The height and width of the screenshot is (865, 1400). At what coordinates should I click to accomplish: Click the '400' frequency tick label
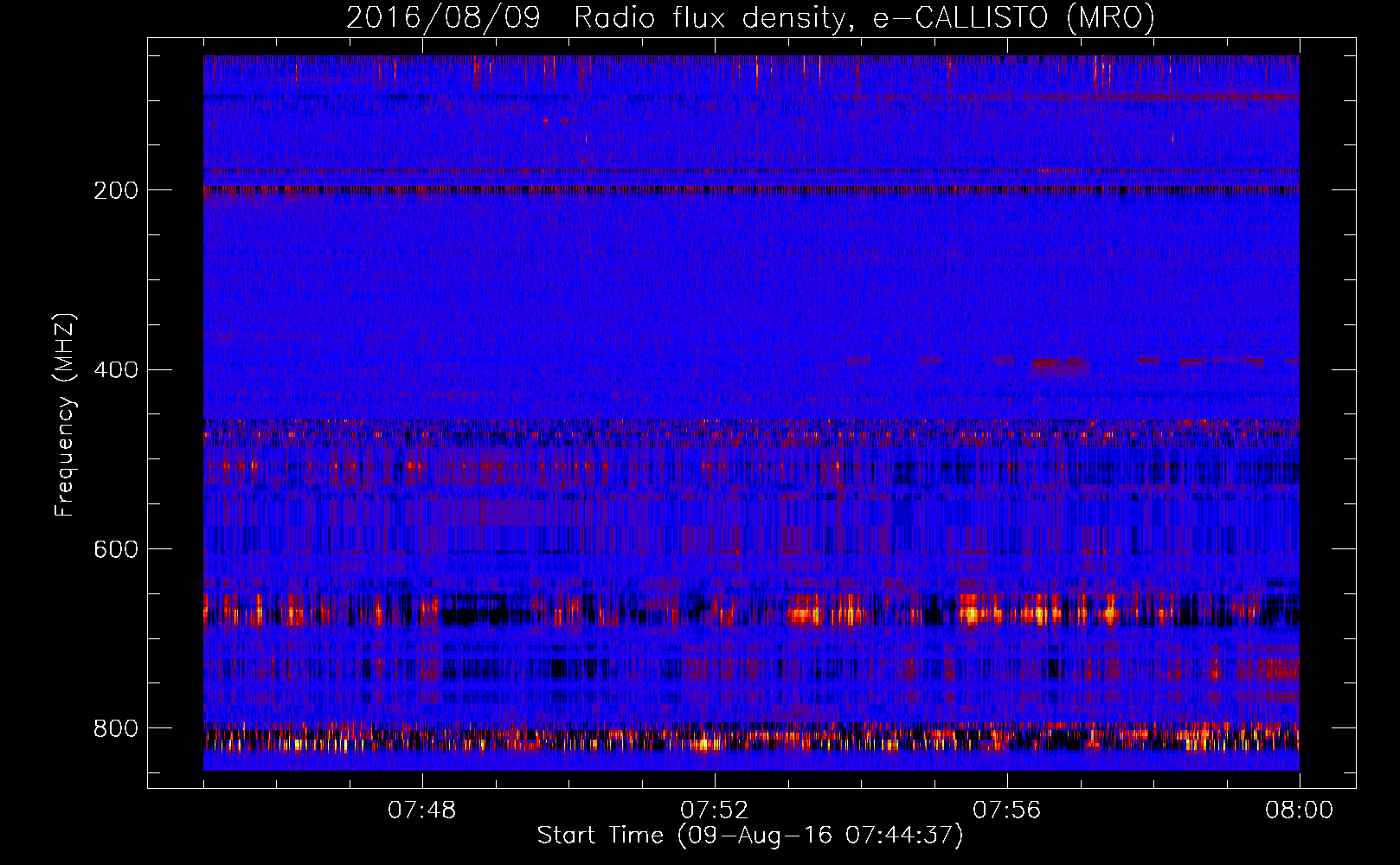[116, 370]
